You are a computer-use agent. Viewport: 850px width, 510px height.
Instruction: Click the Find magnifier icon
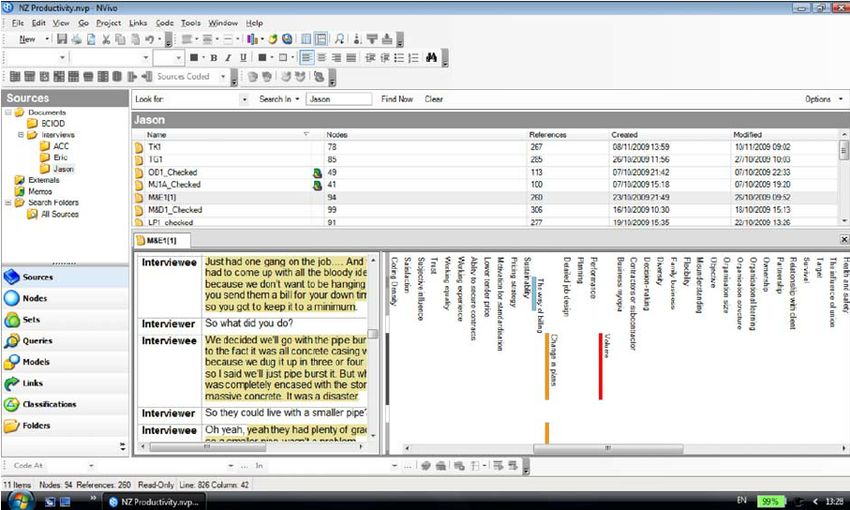339,39
